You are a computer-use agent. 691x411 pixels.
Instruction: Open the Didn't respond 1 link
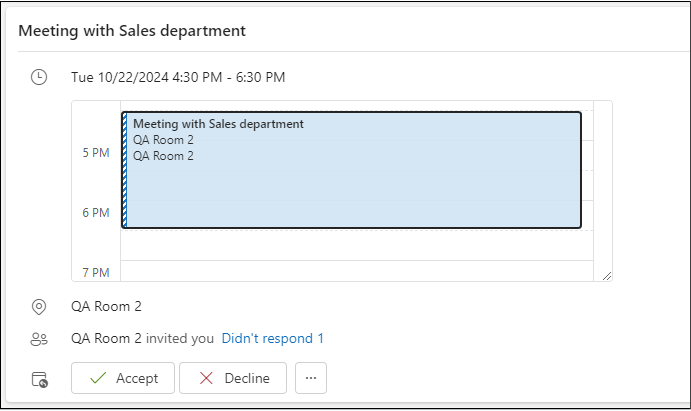click(x=272, y=338)
